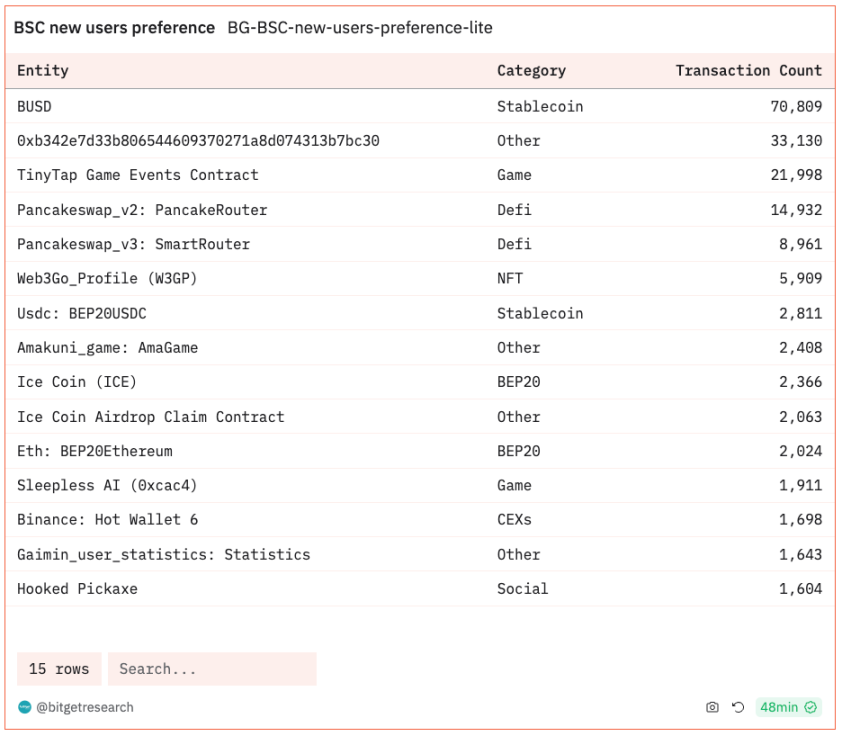Open the BSC new users preference title
The image size is (842, 736).
[114, 28]
